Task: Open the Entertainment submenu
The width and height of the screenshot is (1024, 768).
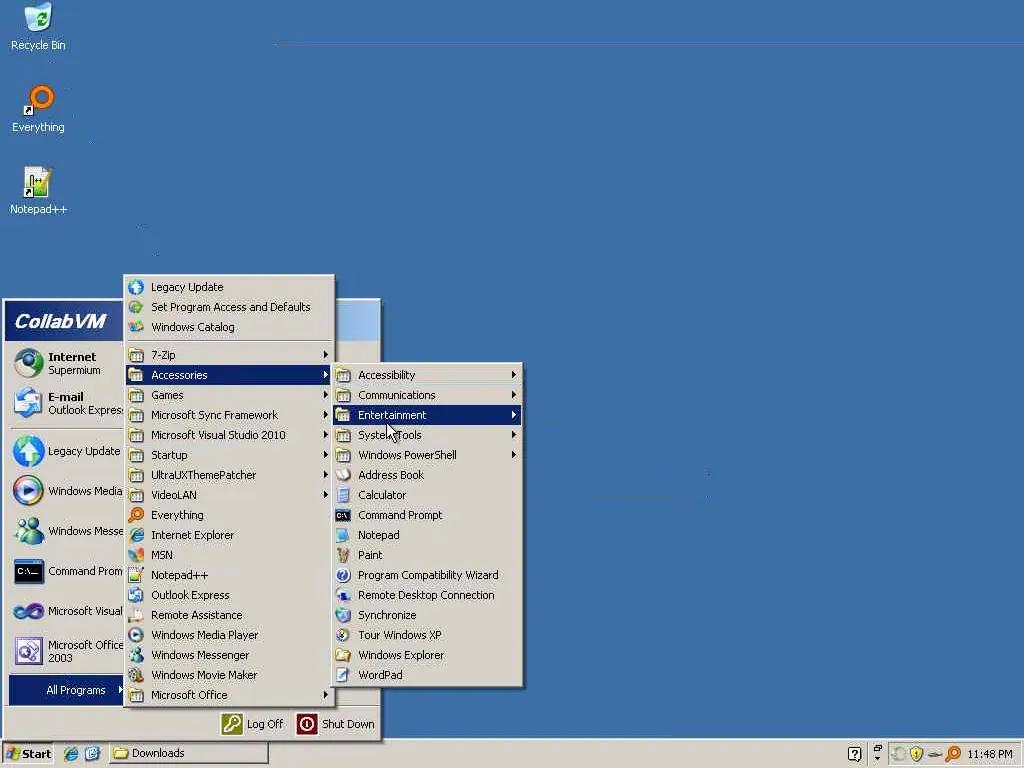Action: (427, 415)
